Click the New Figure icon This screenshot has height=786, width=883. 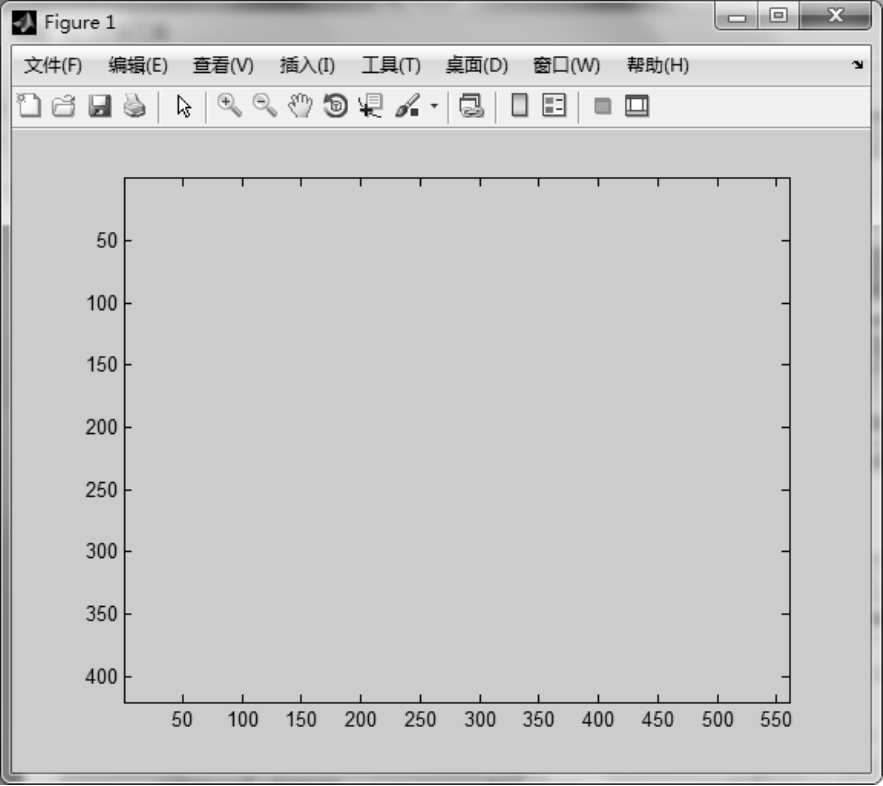coord(31,106)
